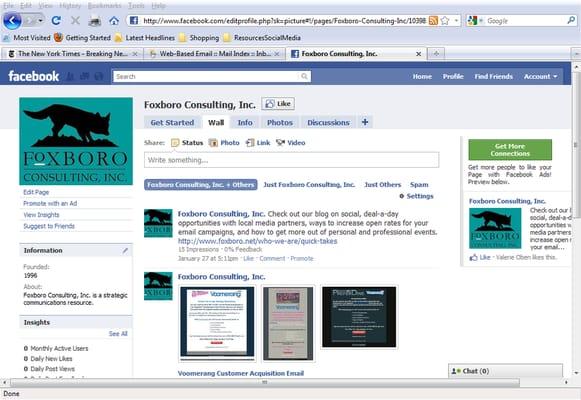581x400 pixels.
Task: Click into the Write something box
Action: [292, 160]
